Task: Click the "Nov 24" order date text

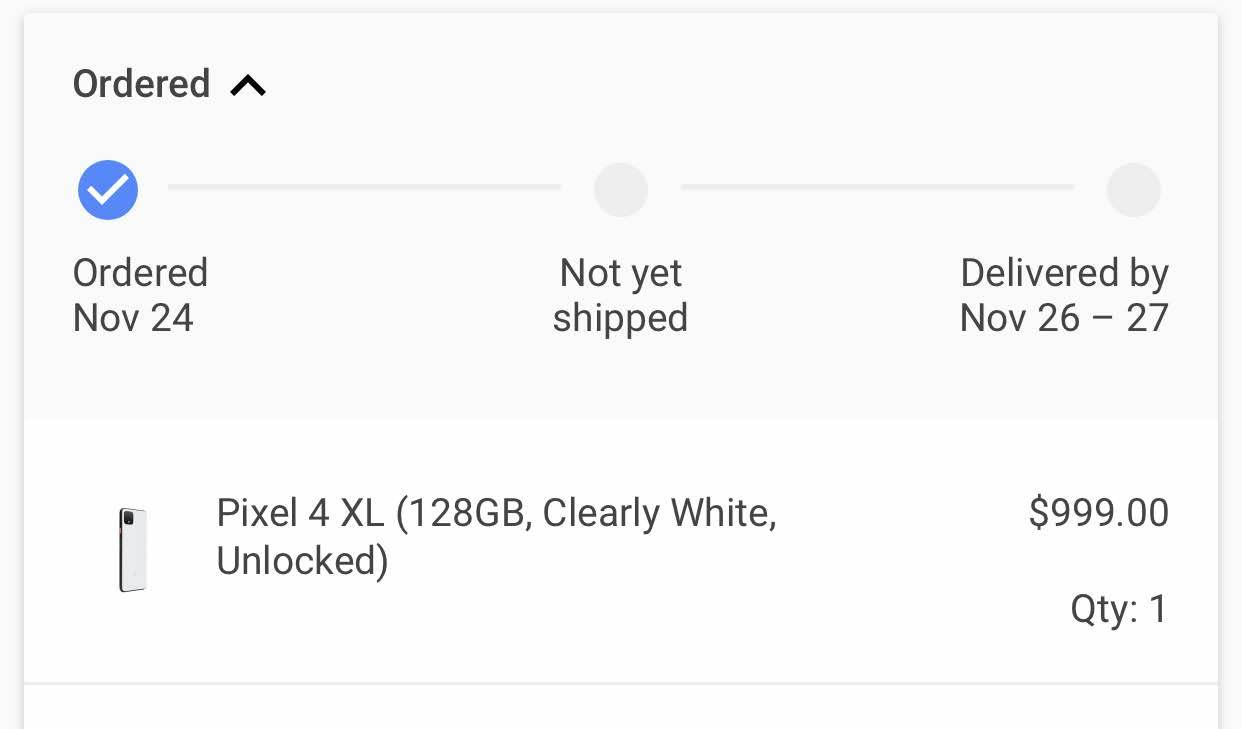Action: pos(133,319)
